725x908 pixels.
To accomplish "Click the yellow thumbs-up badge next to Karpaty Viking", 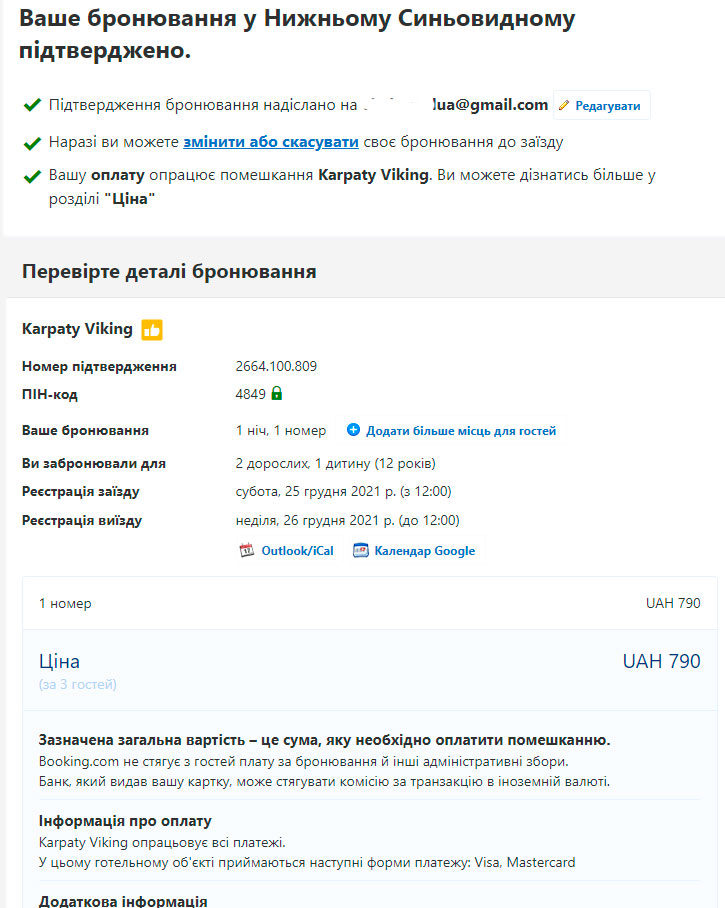I will click(x=152, y=329).
